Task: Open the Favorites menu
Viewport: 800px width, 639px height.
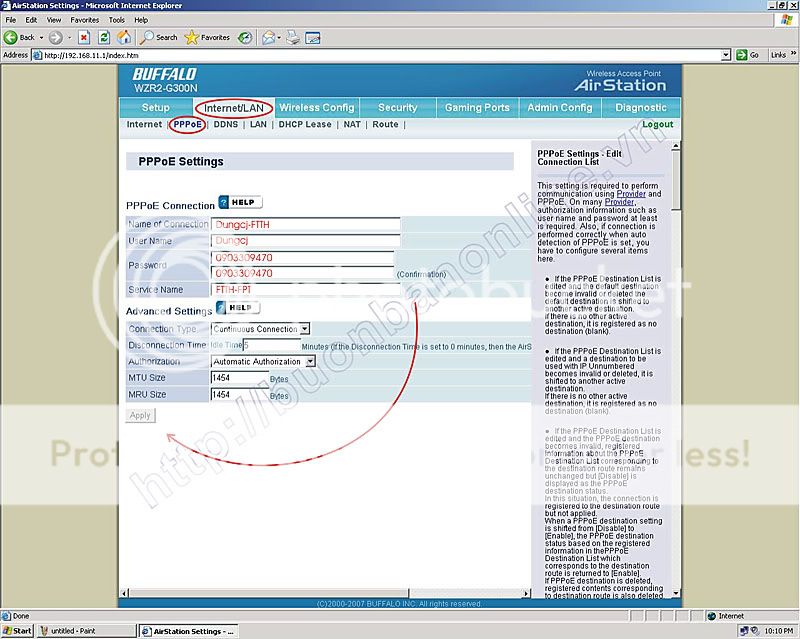Action: click(x=85, y=20)
